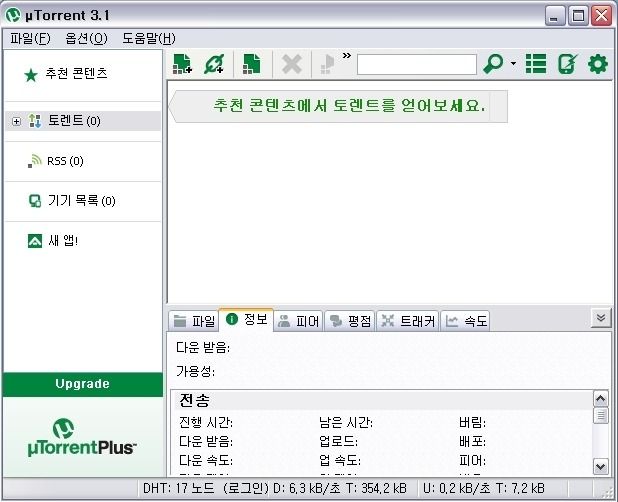The height and width of the screenshot is (502, 618).
Task: Click the toolbar search input field
Action: (417, 64)
